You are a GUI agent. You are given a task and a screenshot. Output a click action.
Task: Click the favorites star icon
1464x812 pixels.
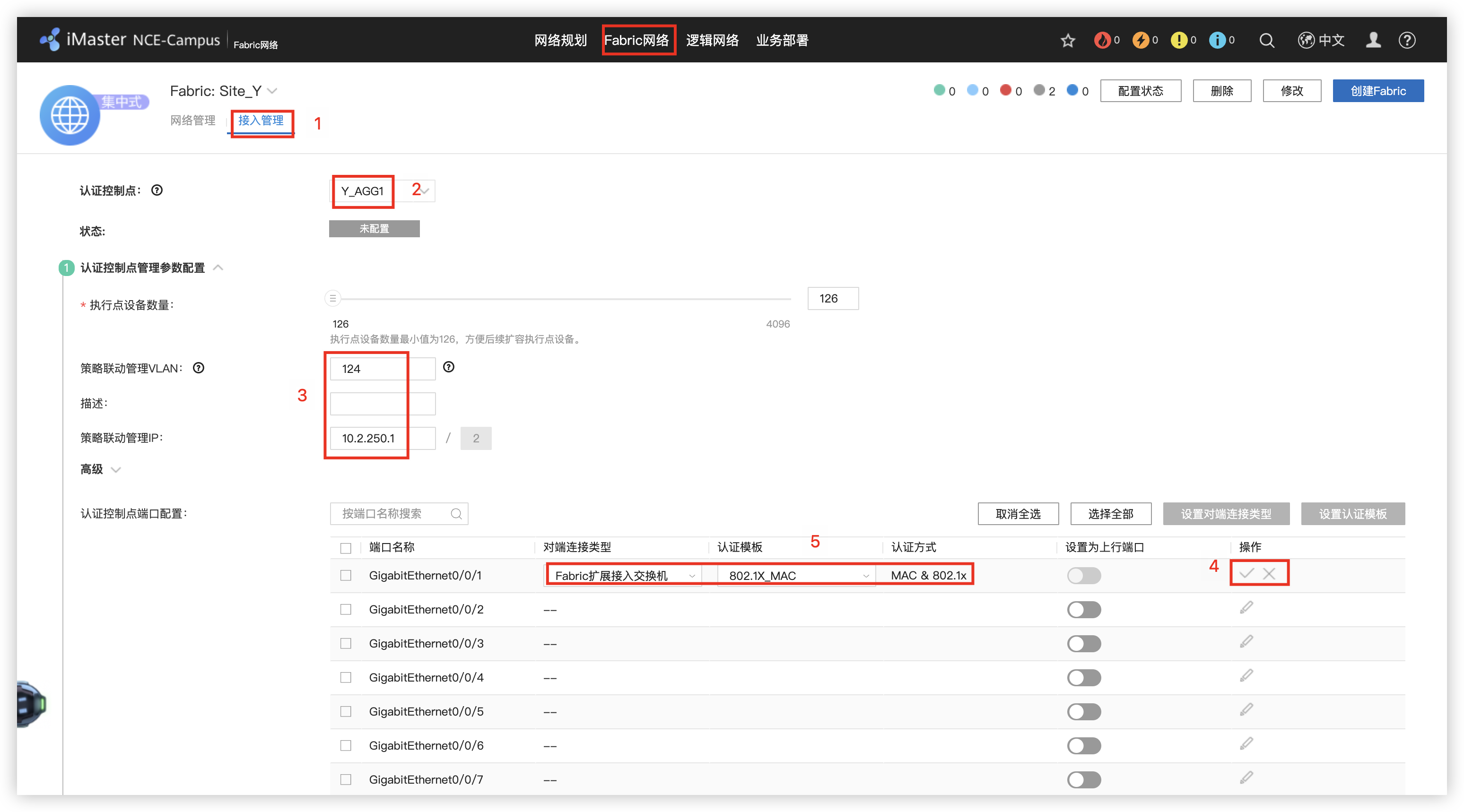tap(1067, 40)
